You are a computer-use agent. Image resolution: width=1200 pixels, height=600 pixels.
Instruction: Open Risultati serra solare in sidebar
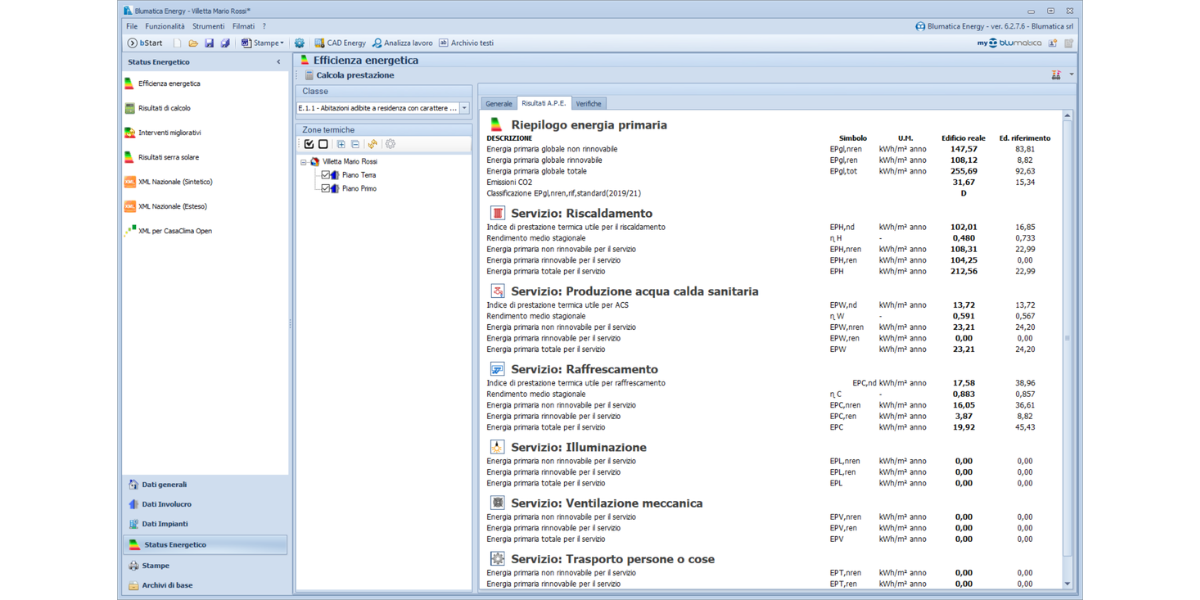161,157
